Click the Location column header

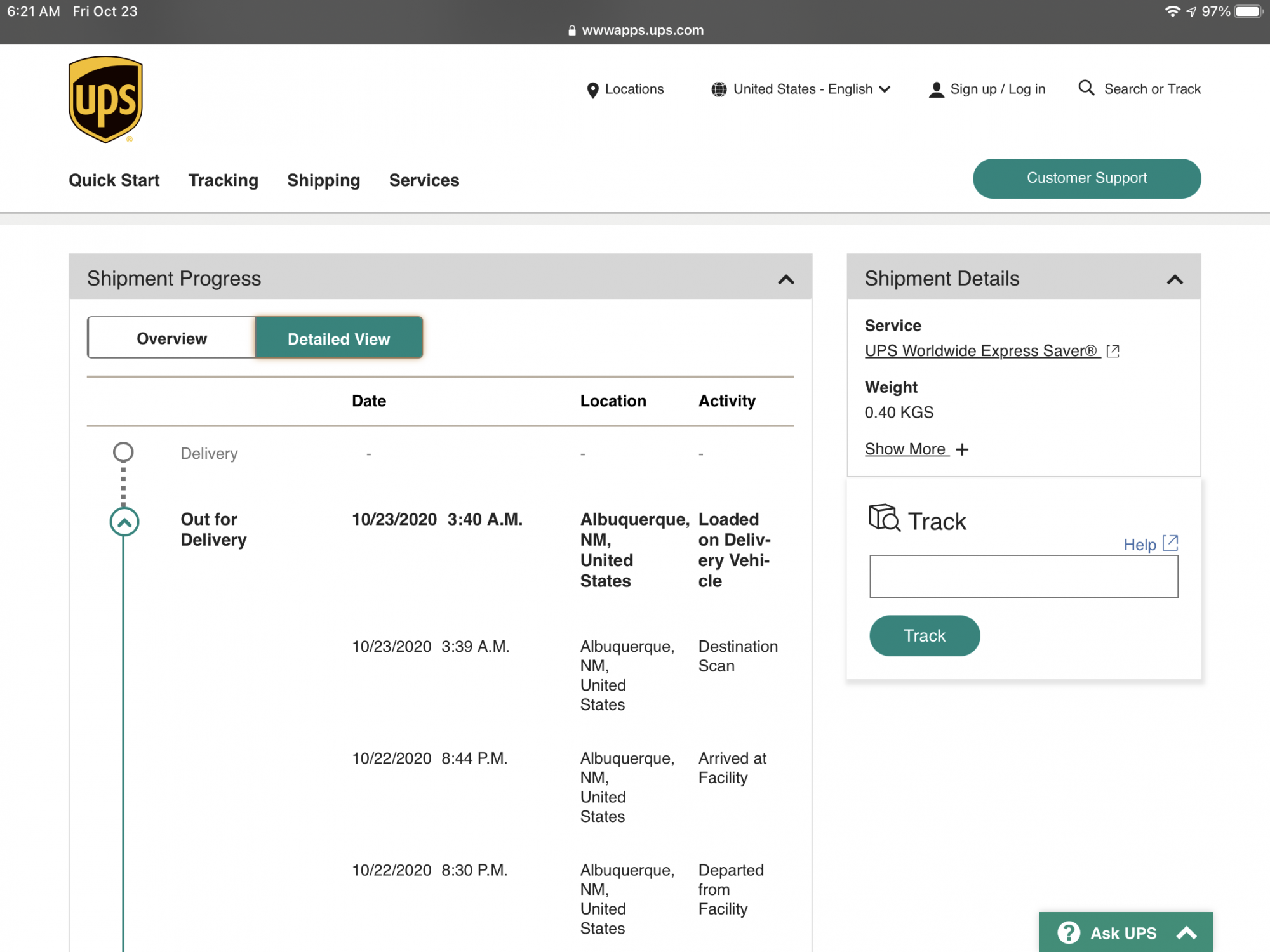tap(613, 401)
